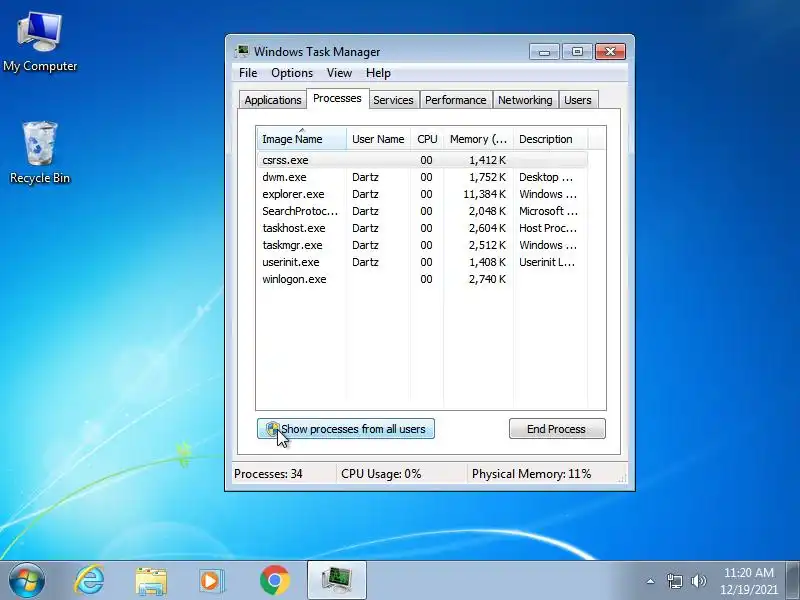Click Desktop ... description cell
The height and width of the screenshot is (600, 800).
click(546, 177)
